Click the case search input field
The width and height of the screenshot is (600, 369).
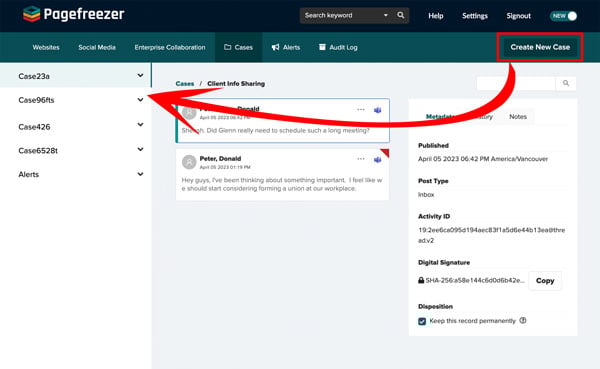516,83
